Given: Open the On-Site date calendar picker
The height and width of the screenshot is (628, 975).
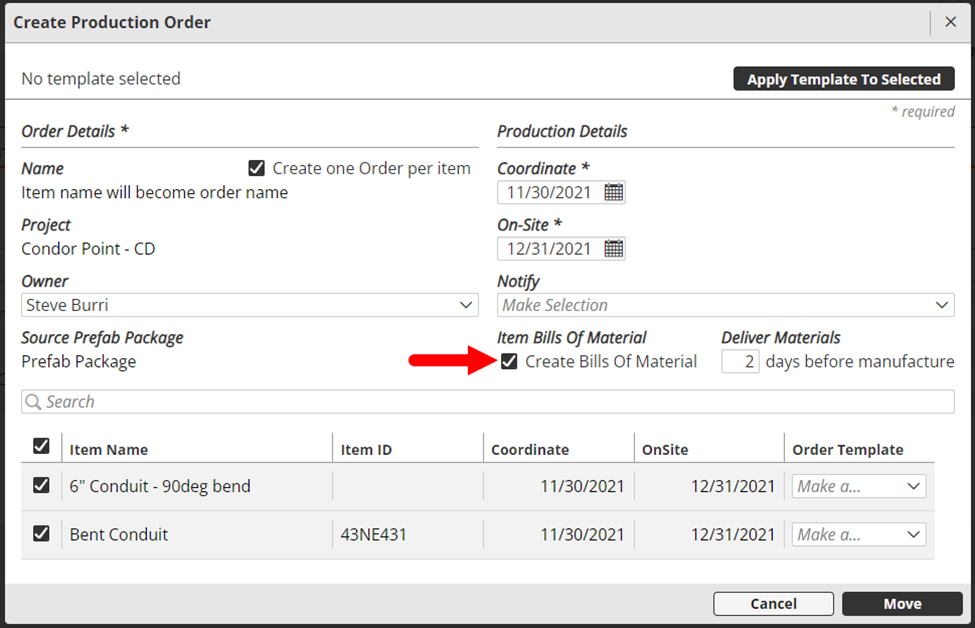Looking at the screenshot, I should [613, 248].
